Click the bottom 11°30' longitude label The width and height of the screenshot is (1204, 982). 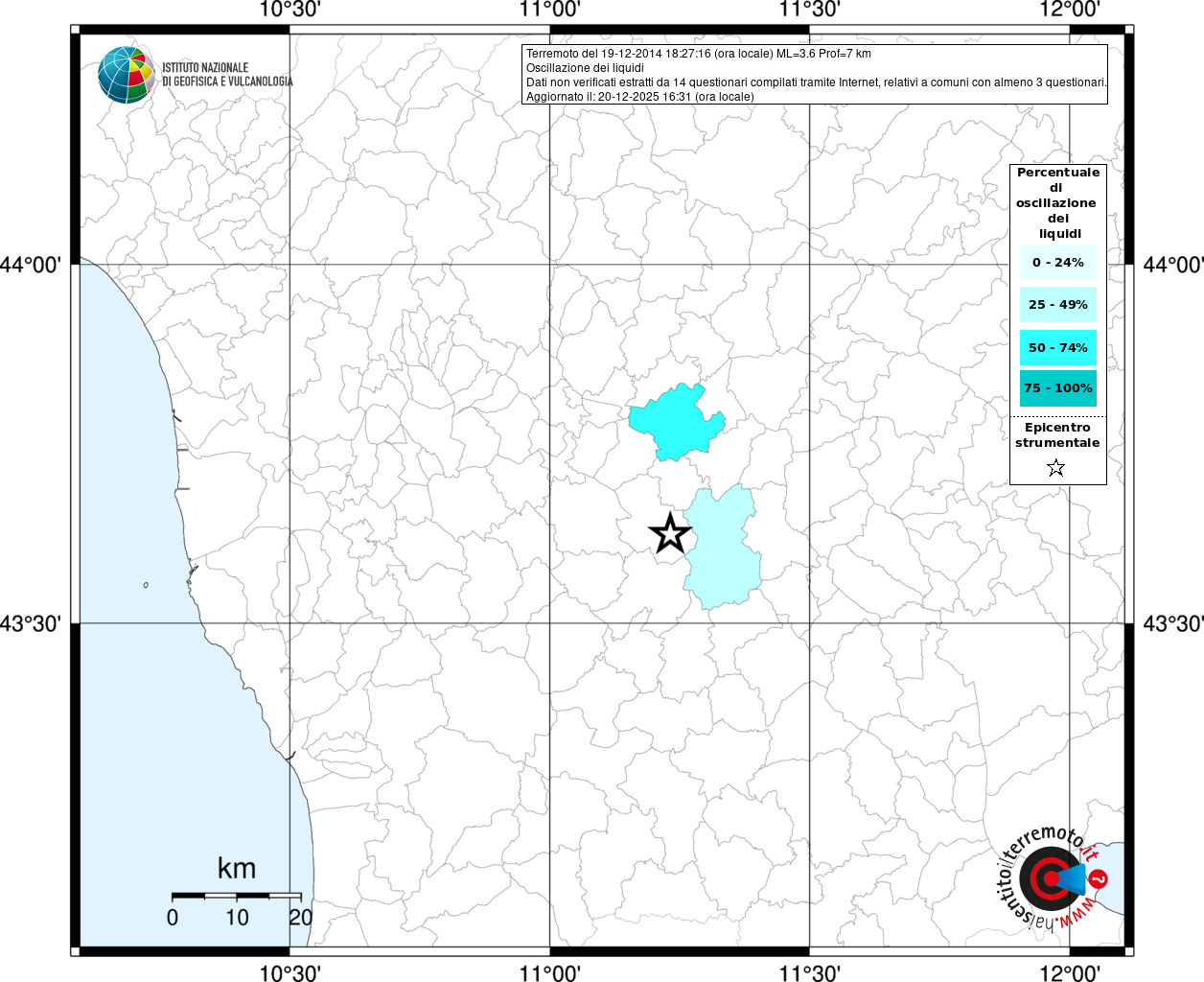coord(810,972)
